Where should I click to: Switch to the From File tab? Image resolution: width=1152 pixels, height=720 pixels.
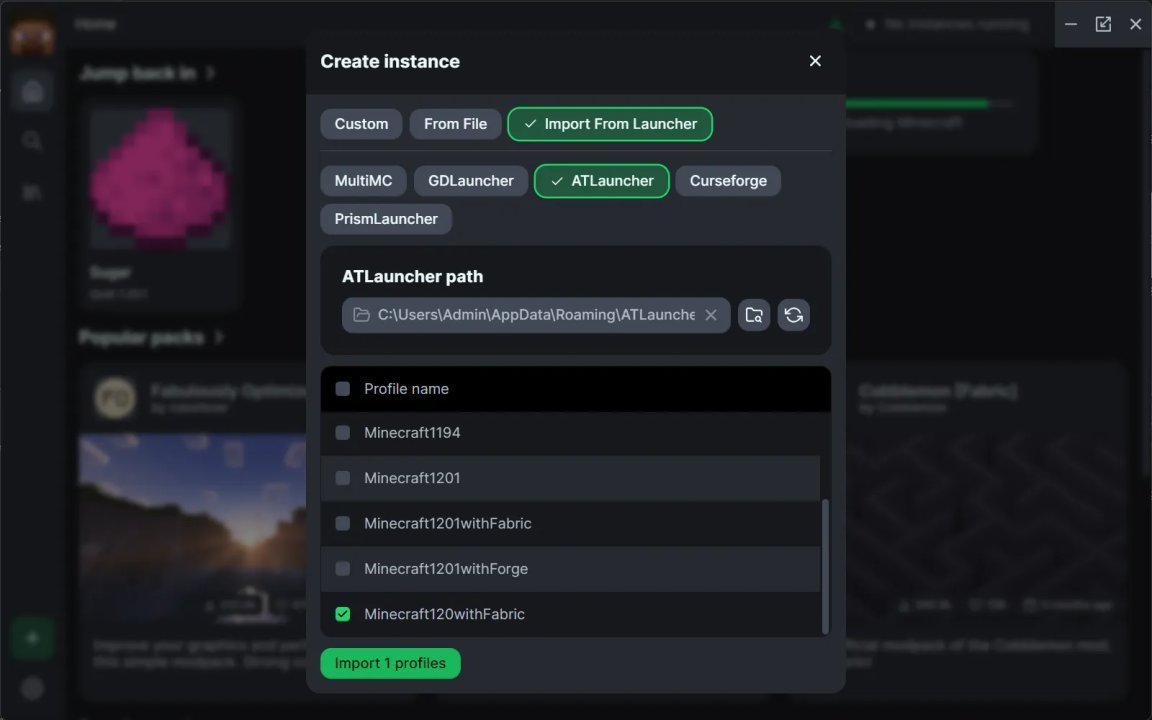tap(455, 123)
